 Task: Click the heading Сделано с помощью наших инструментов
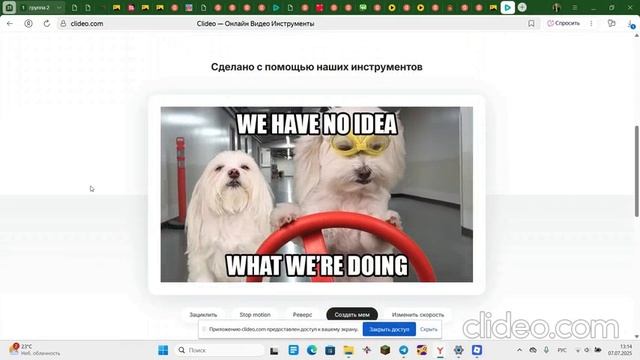pyautogui.click(x=316, y=67)
